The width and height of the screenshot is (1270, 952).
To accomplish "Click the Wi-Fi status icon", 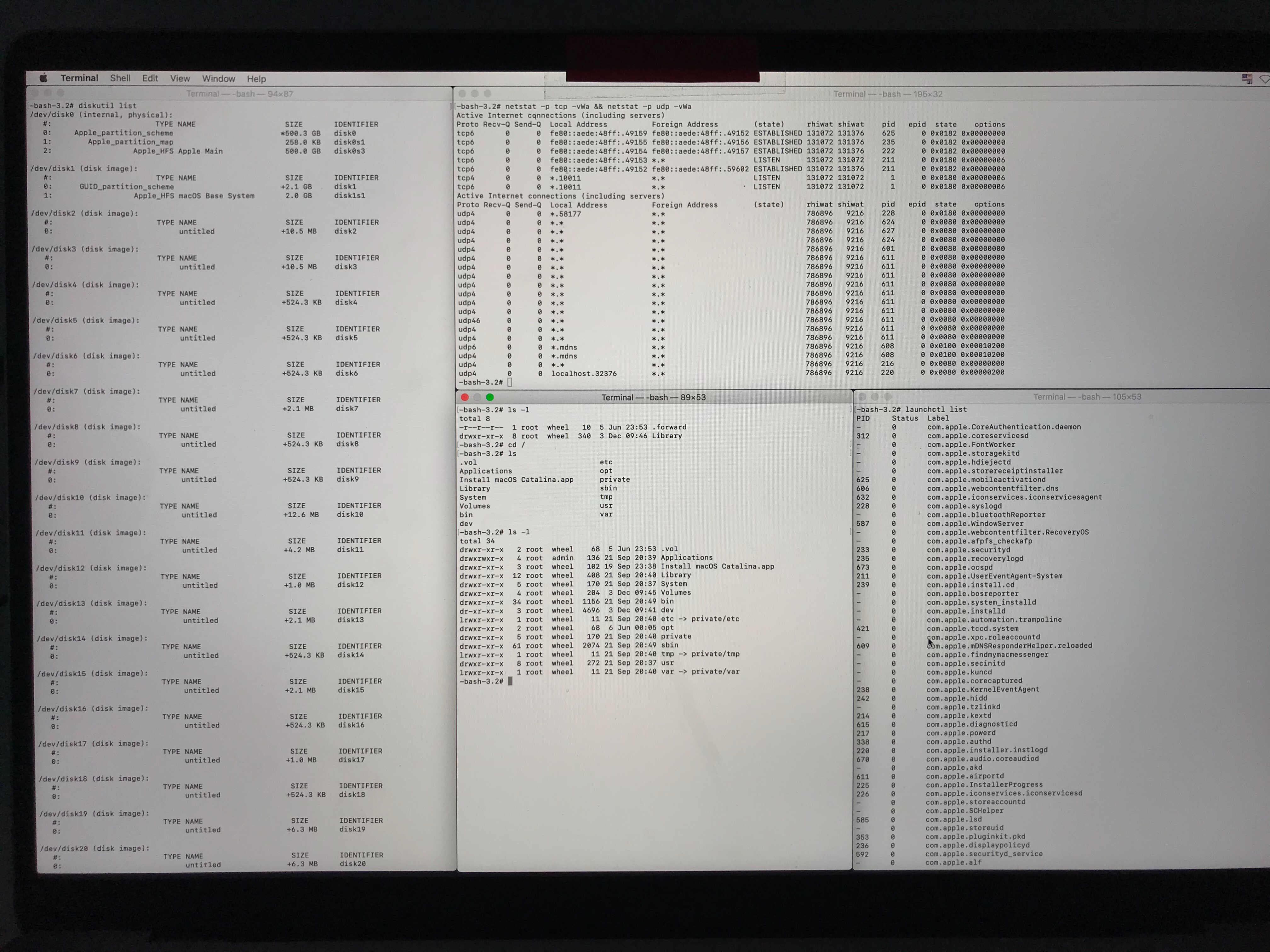I will point(1265,79).
